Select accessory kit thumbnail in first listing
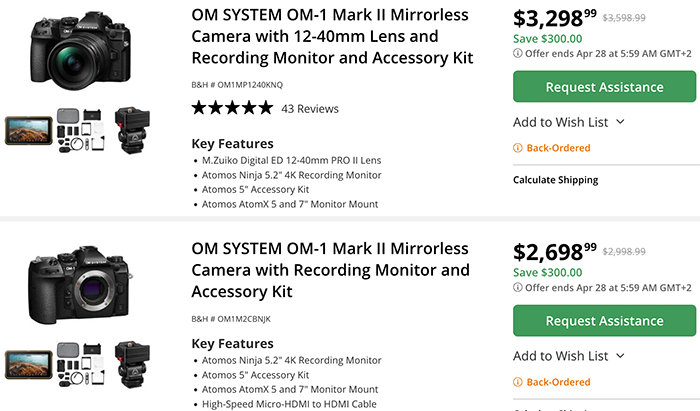The image size is (700, 411). pos(79,130)
